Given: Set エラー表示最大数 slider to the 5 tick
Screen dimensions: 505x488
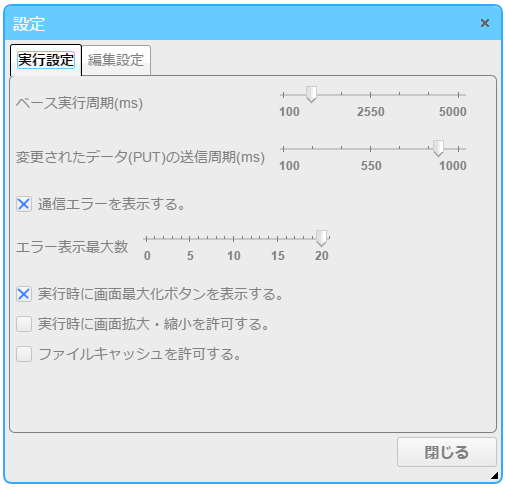Looking at the screenshot, I should (189, 239).
